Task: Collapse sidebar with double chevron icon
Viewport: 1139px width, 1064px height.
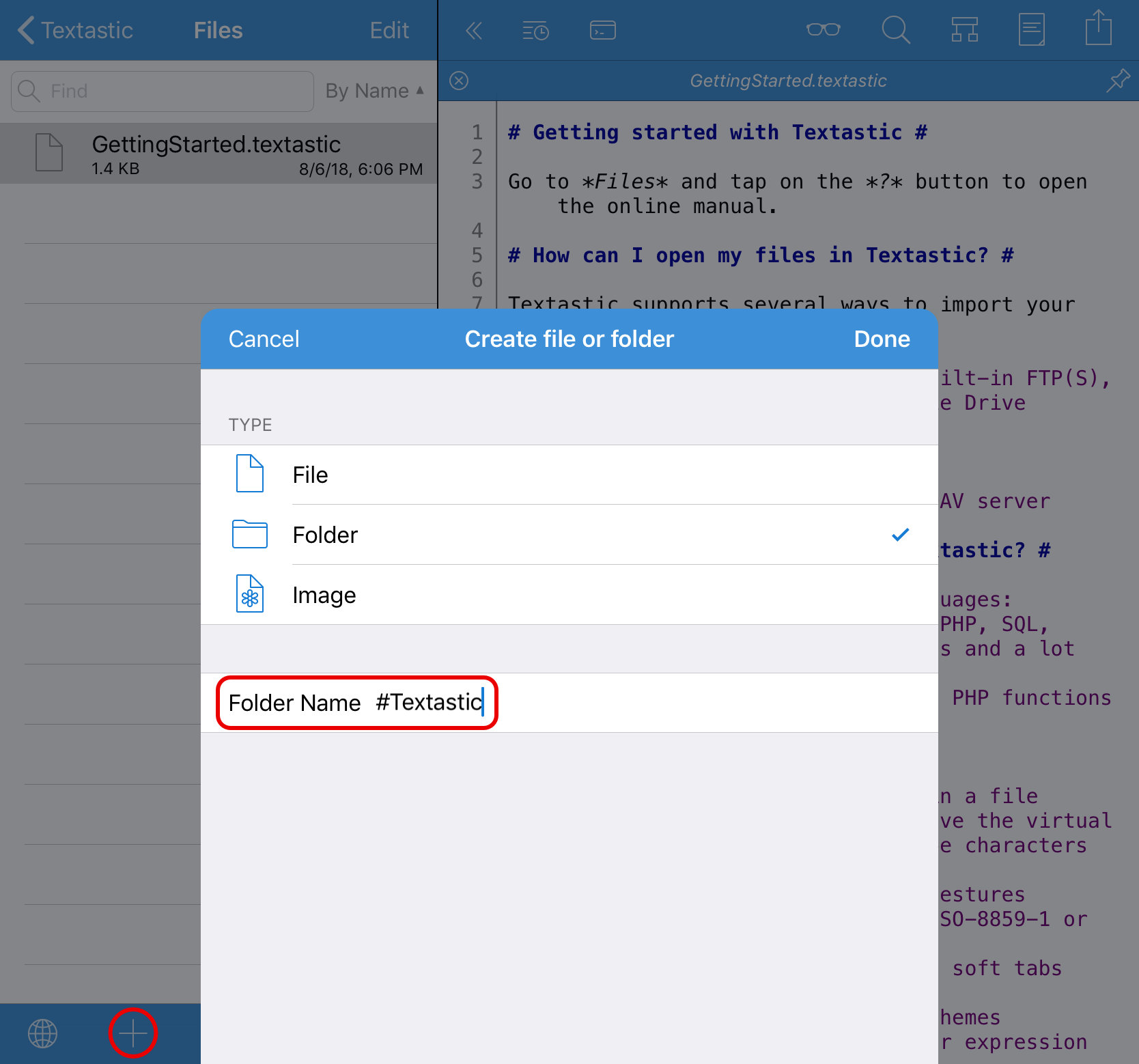Action: [474, 30]
